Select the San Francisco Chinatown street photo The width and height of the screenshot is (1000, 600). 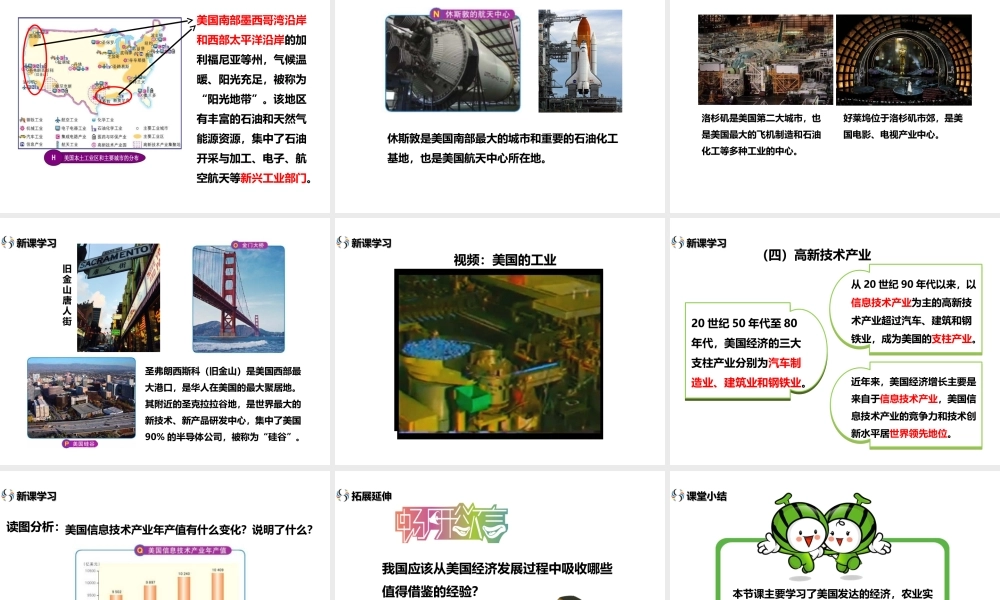coord(118,298)
